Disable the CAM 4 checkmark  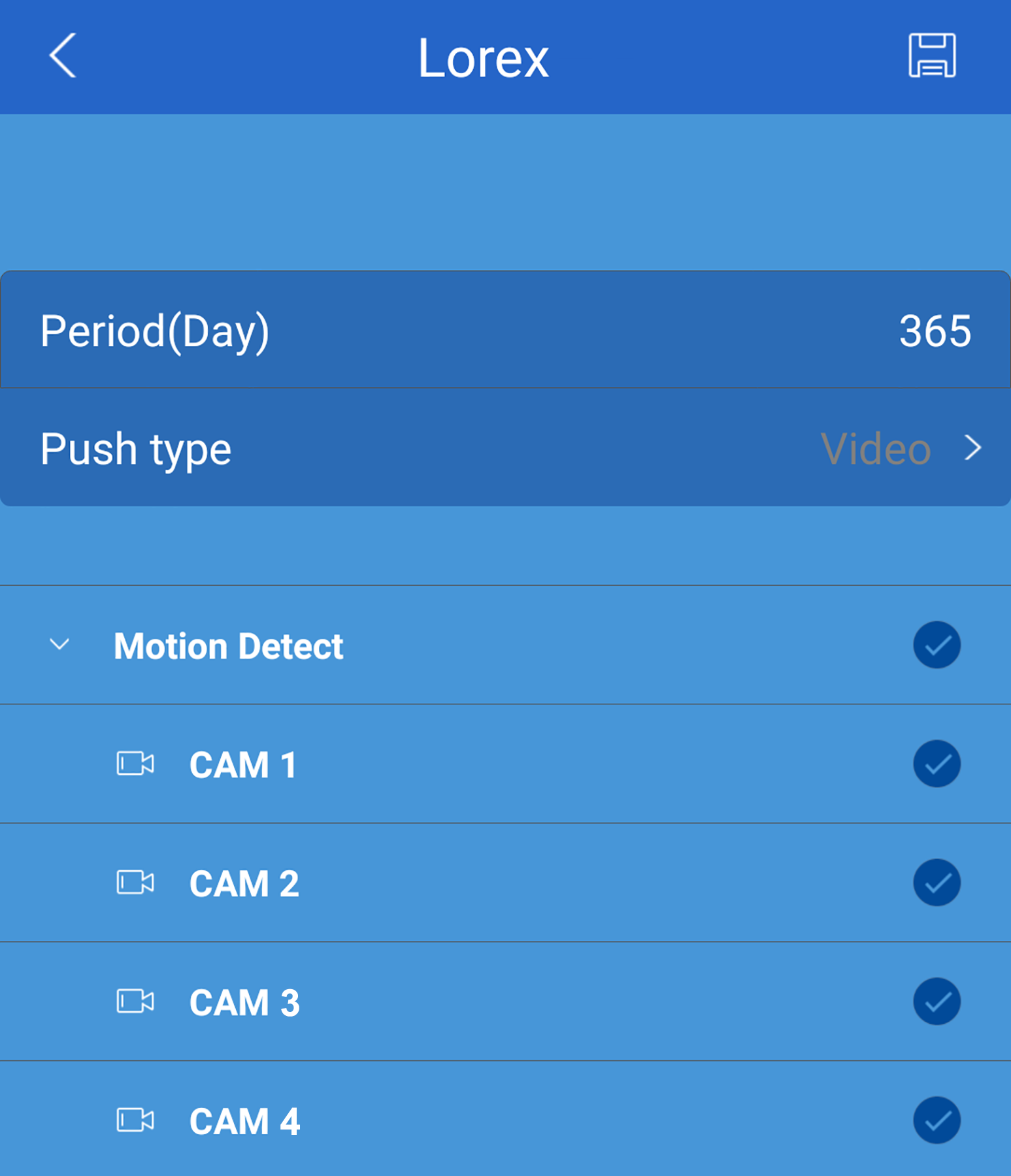[x=936, y=1120]
